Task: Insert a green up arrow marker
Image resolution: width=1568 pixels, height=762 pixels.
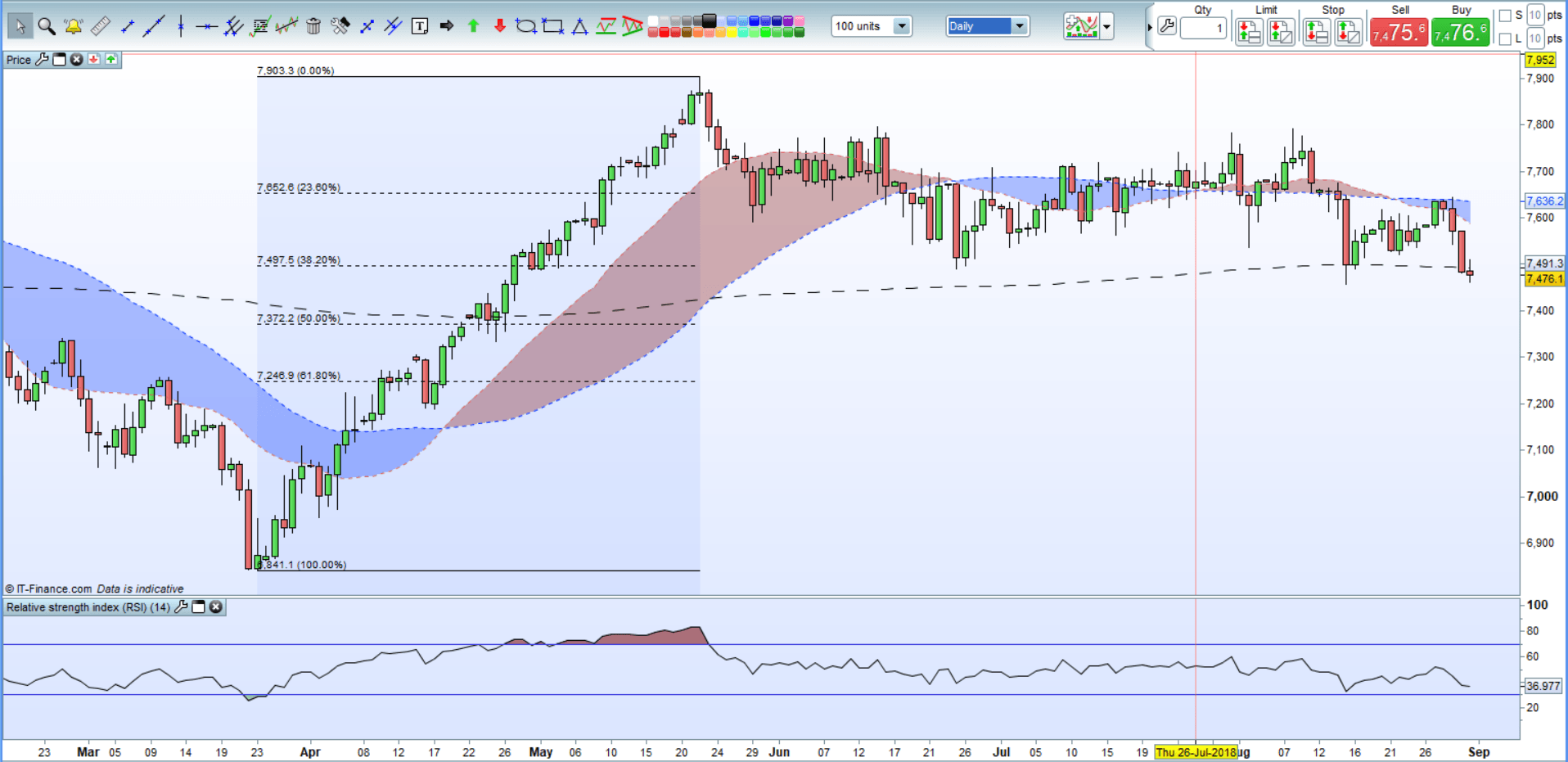Action: 473,26
